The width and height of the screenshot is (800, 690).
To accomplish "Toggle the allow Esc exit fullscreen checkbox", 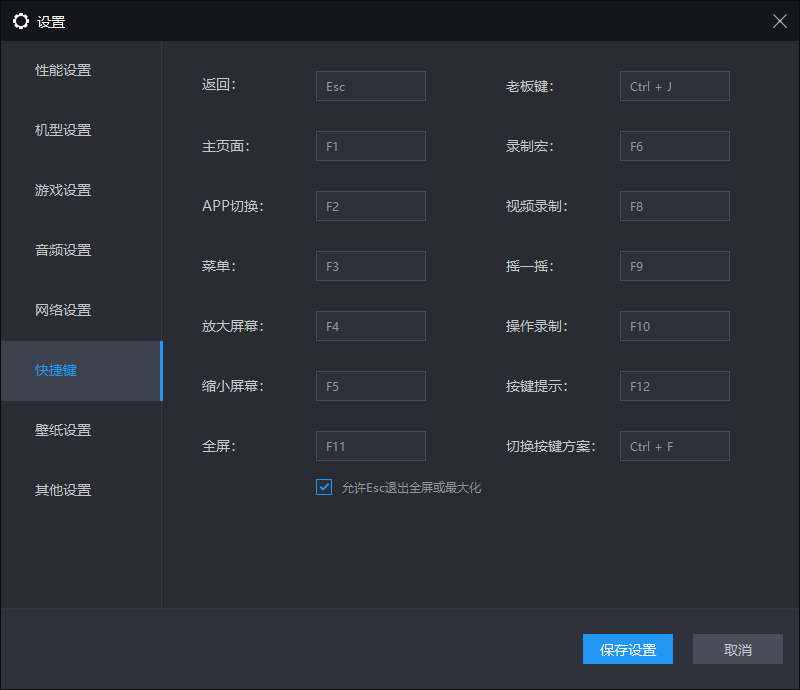I will coord(324,487).
